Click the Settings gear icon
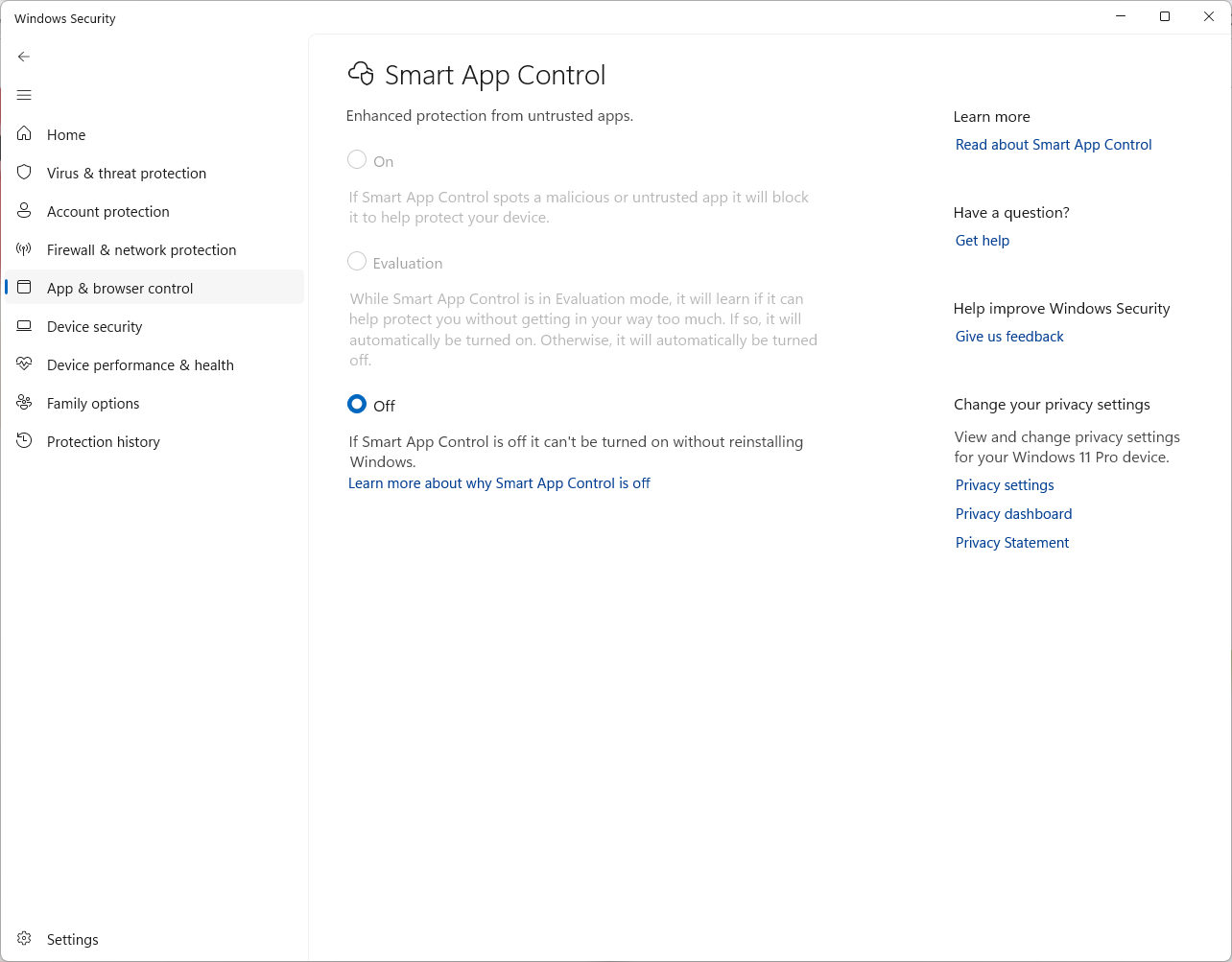The width and height of the screenshot is (1232, 962). 24,939
